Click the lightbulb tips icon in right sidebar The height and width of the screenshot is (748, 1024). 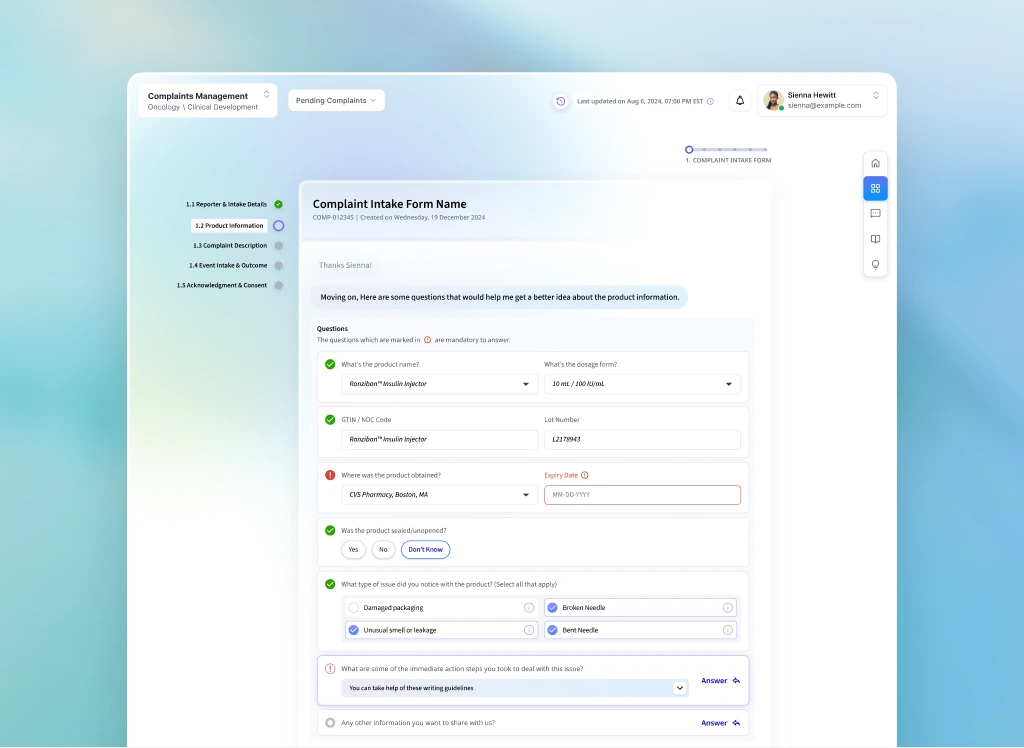point(875,265)
